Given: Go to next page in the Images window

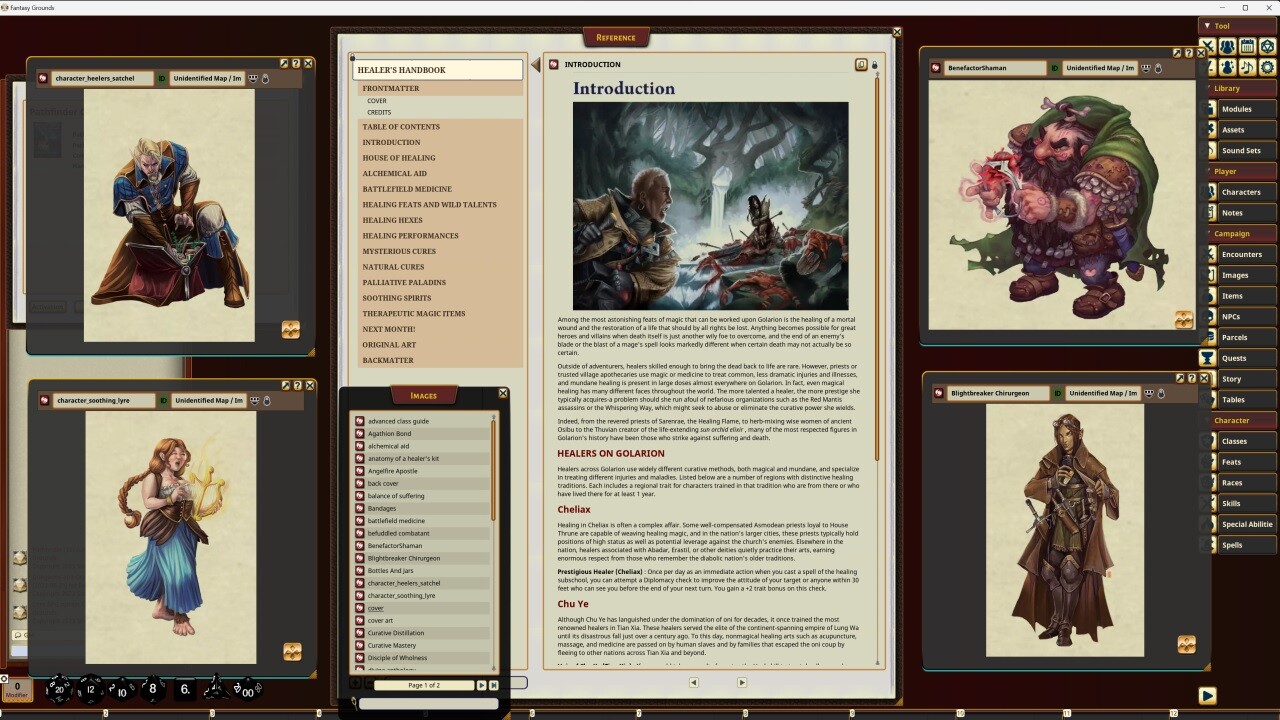Looking at the screenshot, I should pos(482,685).
